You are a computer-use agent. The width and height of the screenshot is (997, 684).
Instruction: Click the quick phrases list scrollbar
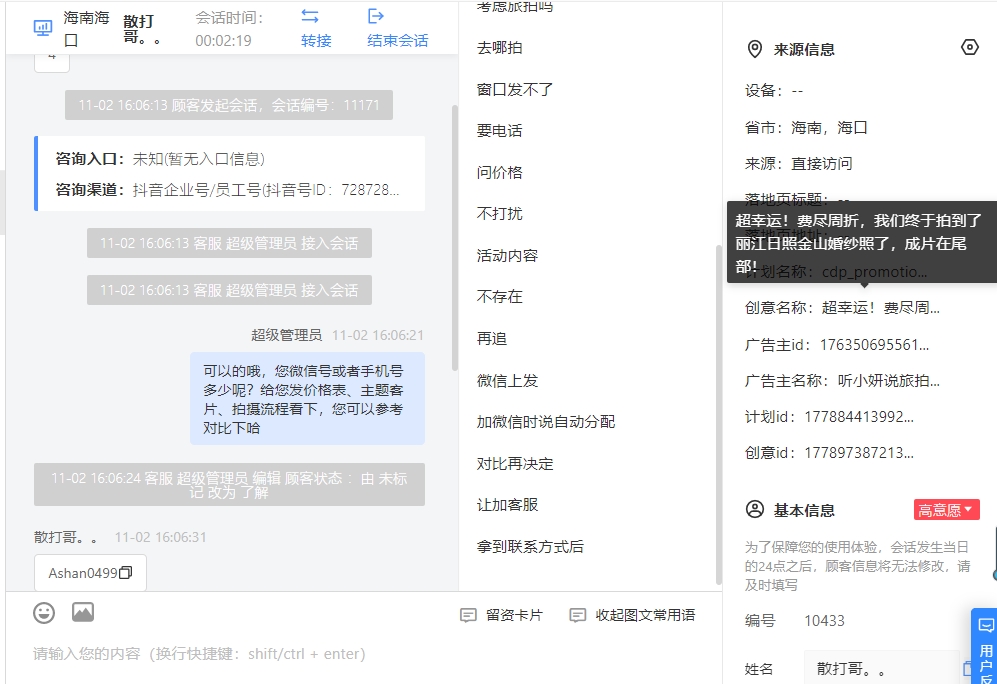[x=719, y=414]
